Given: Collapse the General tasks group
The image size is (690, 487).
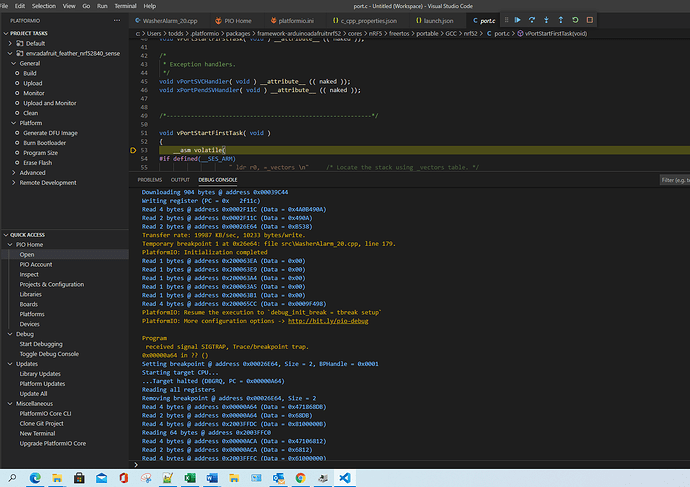Looking at the screenshot, I should point(14,63).
